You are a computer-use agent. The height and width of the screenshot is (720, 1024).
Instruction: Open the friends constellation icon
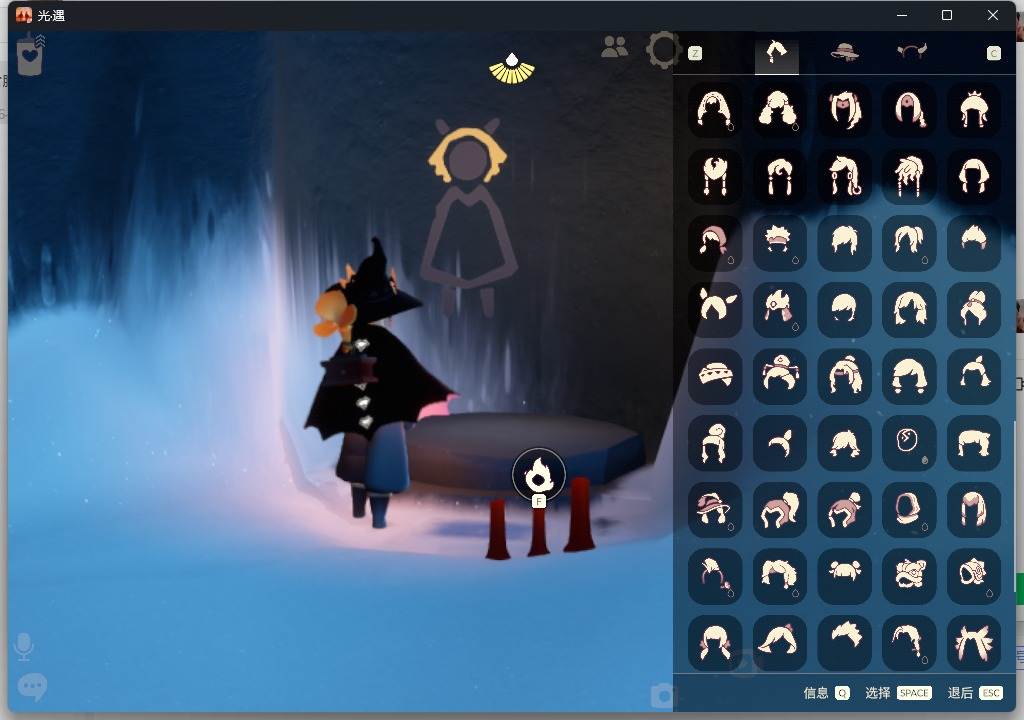tap(614, 48)
